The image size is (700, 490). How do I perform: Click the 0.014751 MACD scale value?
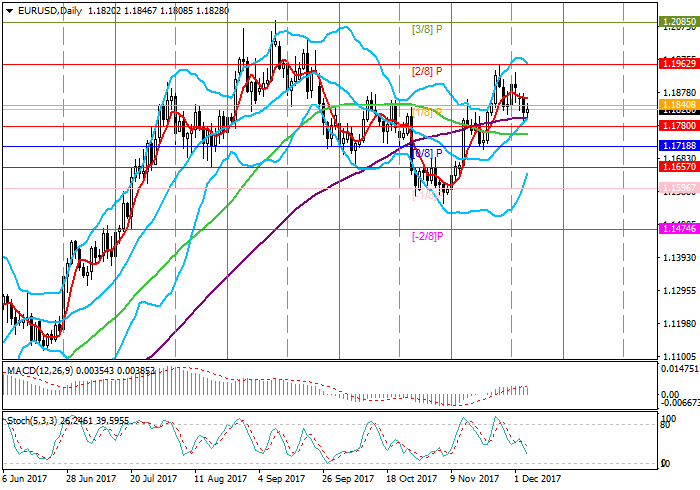(x=680, y=369)
